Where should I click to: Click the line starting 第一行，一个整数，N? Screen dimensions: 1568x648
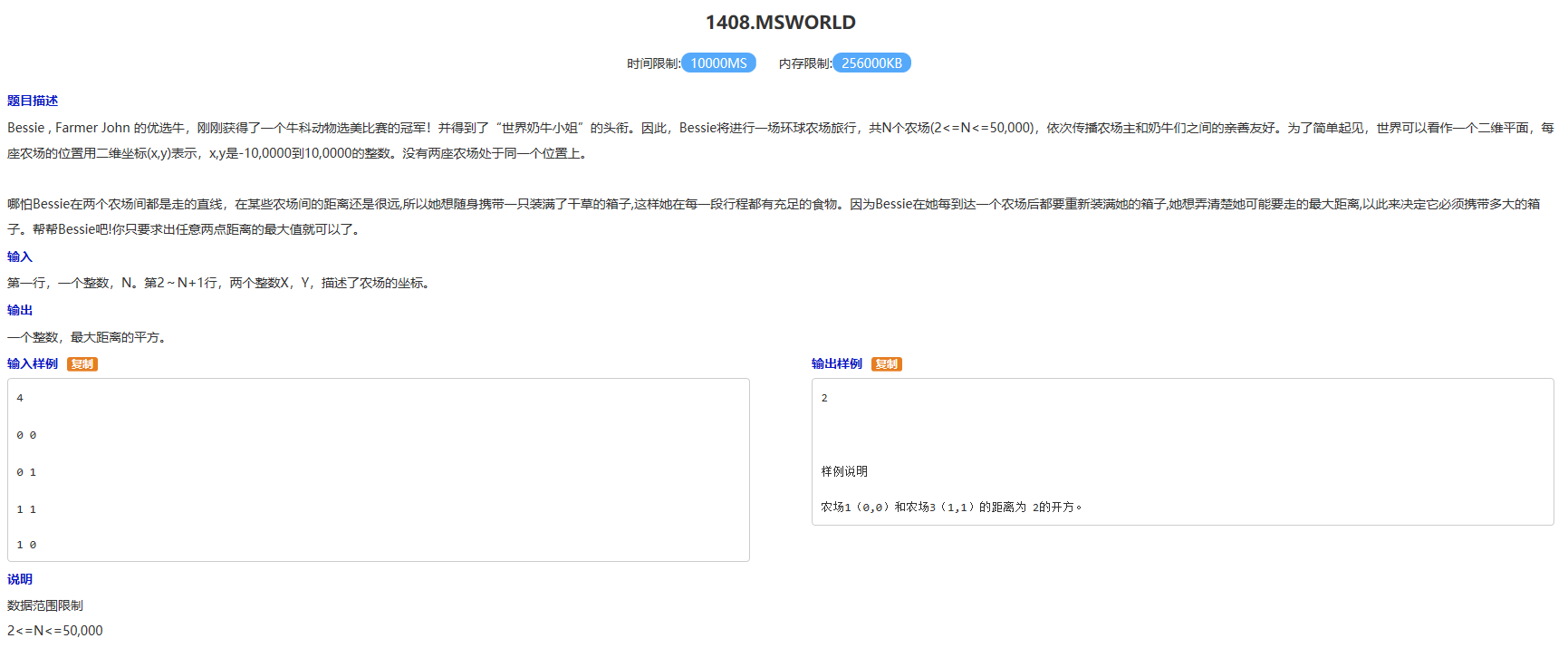click(220, 283)
